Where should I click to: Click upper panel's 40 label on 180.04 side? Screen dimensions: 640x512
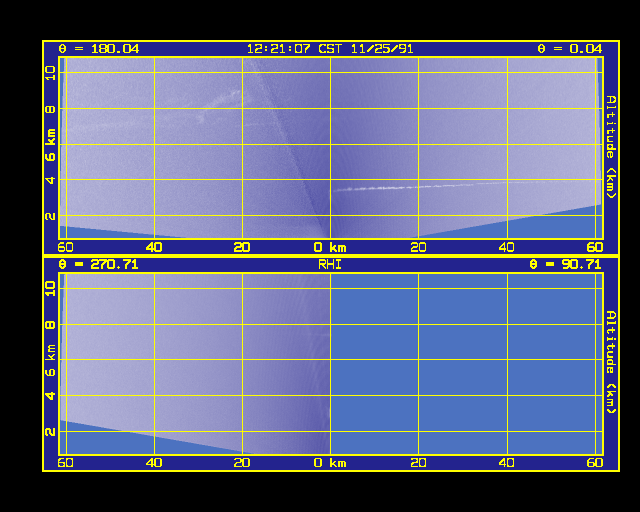pos(154,247)
